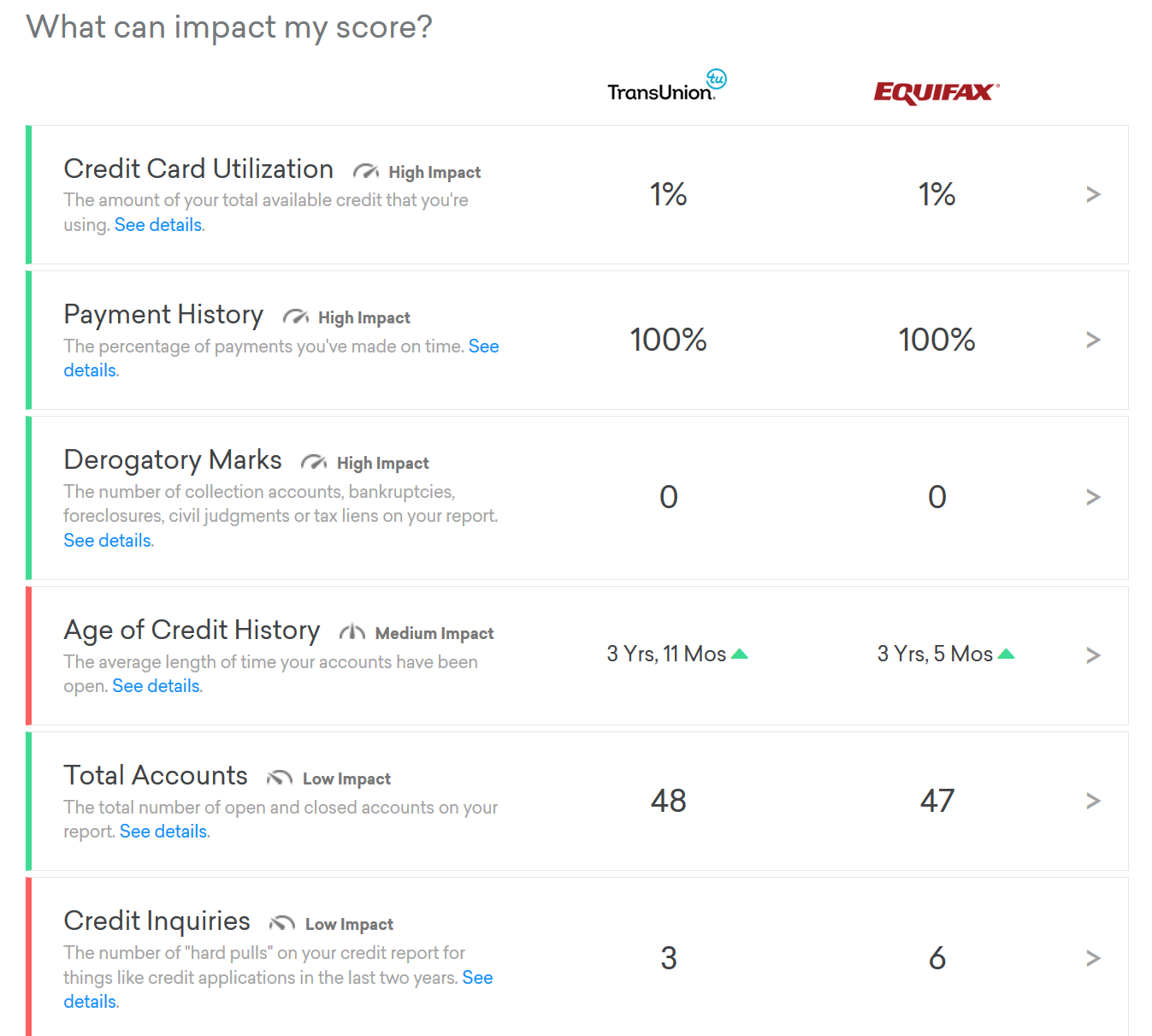Click the Credit Inquiries low impact gauge icon

coord(282,923)
